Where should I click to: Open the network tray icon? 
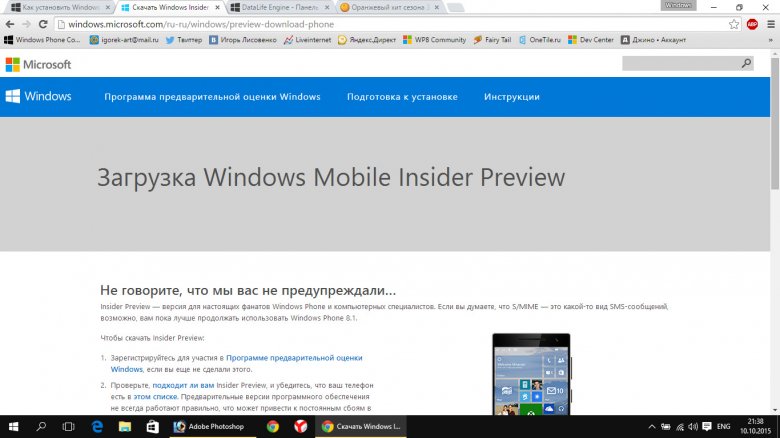(x=680, y=427)
